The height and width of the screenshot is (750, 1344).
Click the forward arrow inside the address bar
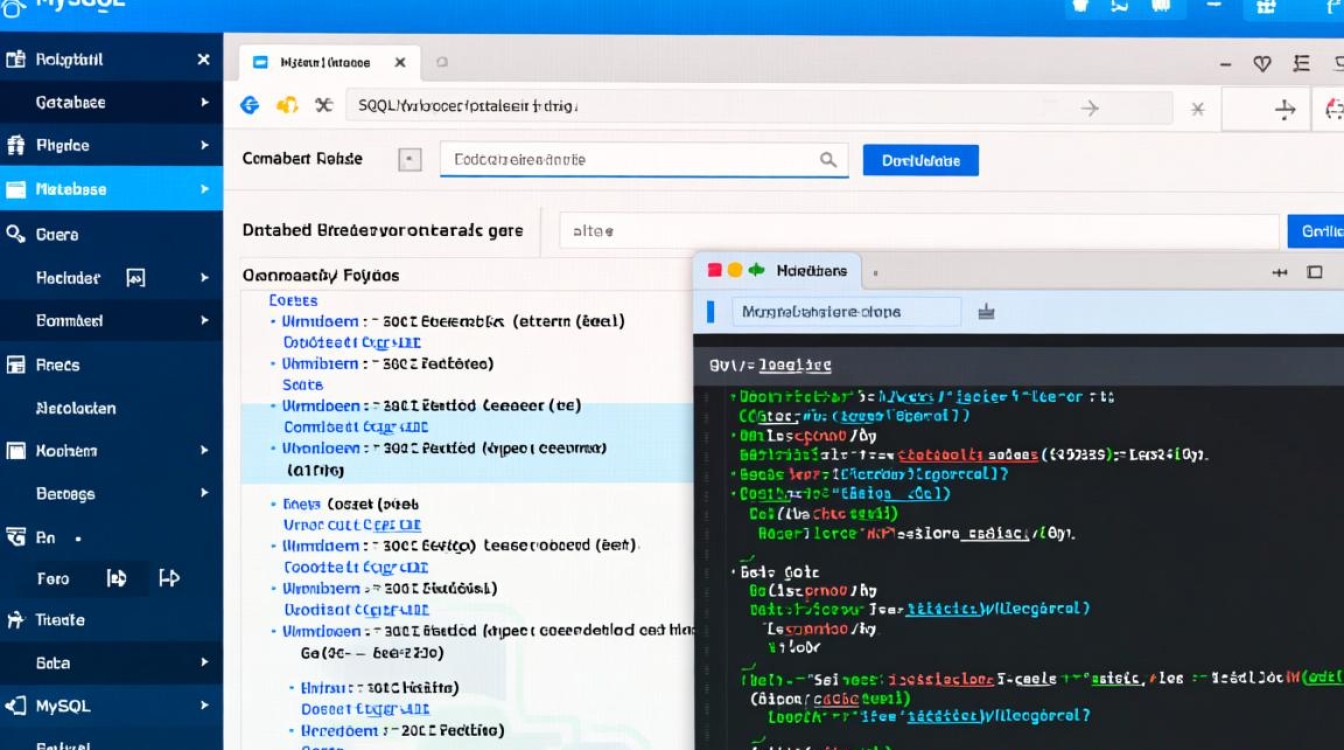(x=1090, y=108)
